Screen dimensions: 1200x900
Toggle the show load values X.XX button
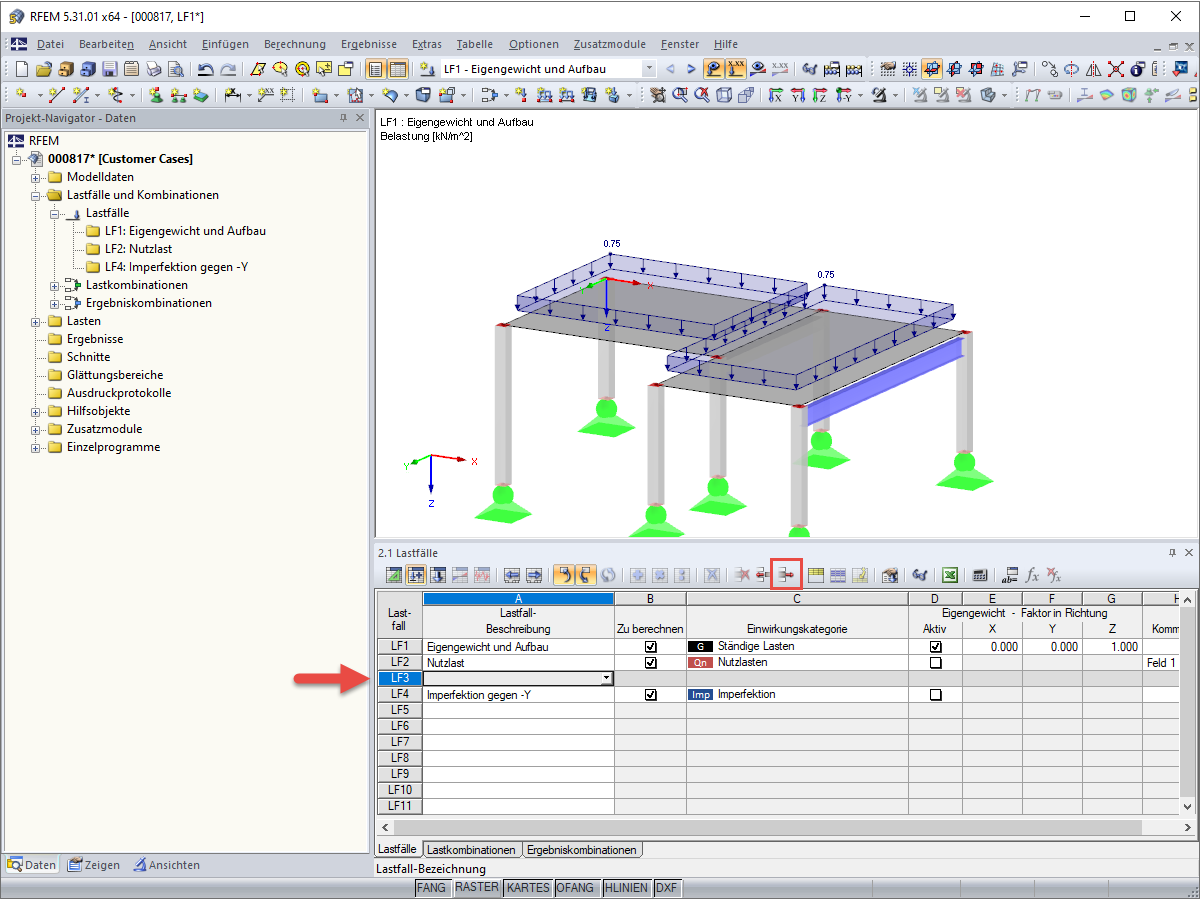coord(736,69)
